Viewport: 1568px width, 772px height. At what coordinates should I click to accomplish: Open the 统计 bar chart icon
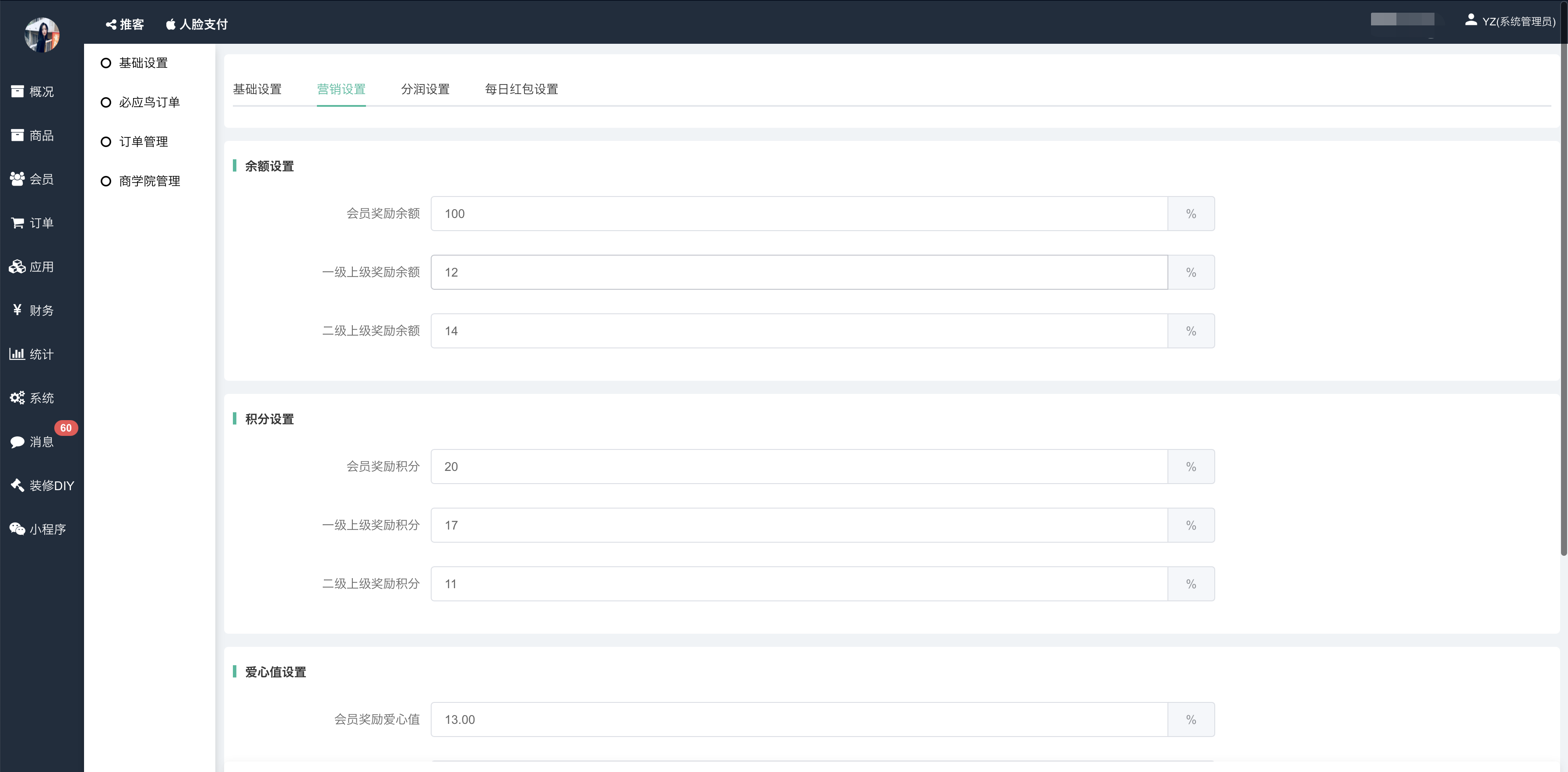(x=18, y=354)
